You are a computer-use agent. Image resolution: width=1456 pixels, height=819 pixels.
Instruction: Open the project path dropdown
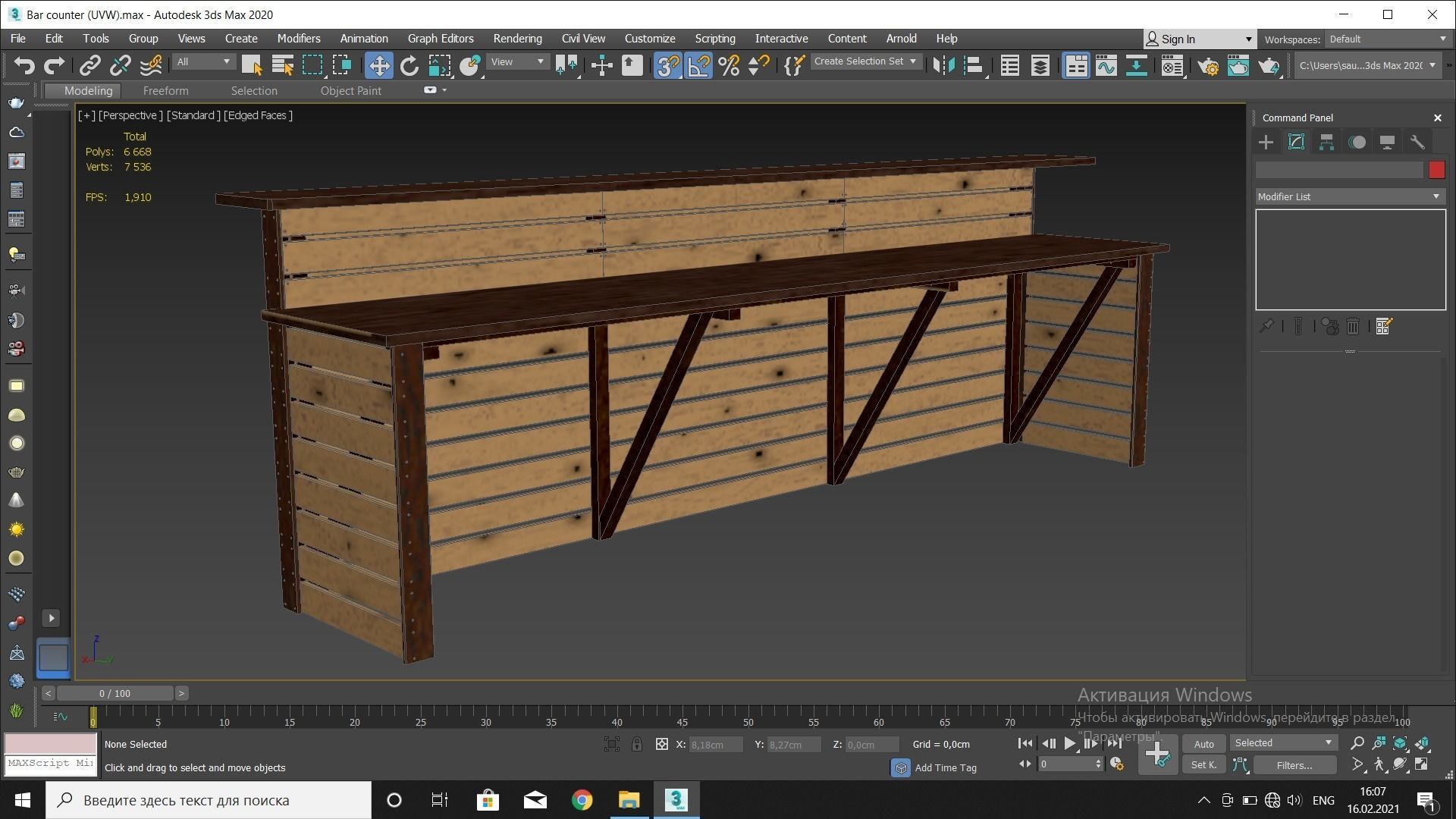(1367, 66)
